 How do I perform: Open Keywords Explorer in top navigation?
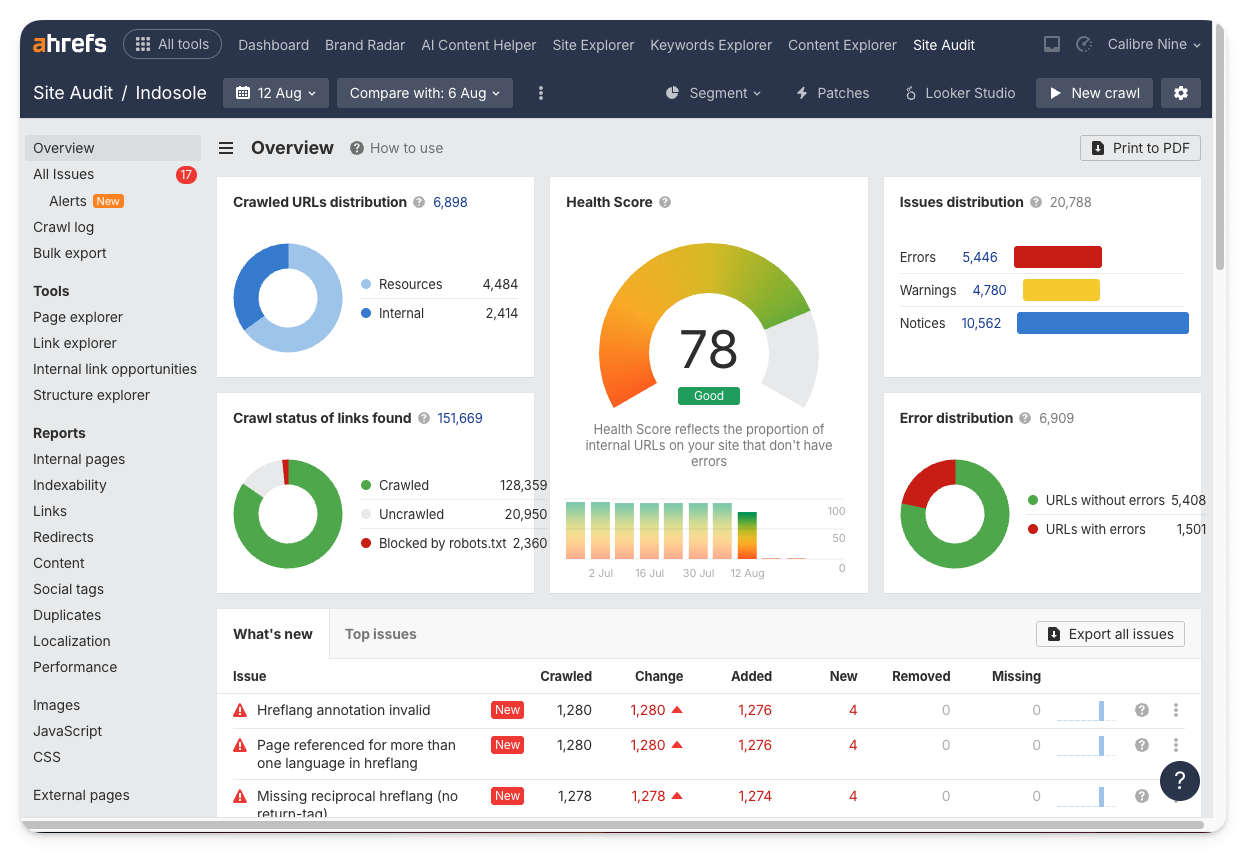[x=711, y=45]
